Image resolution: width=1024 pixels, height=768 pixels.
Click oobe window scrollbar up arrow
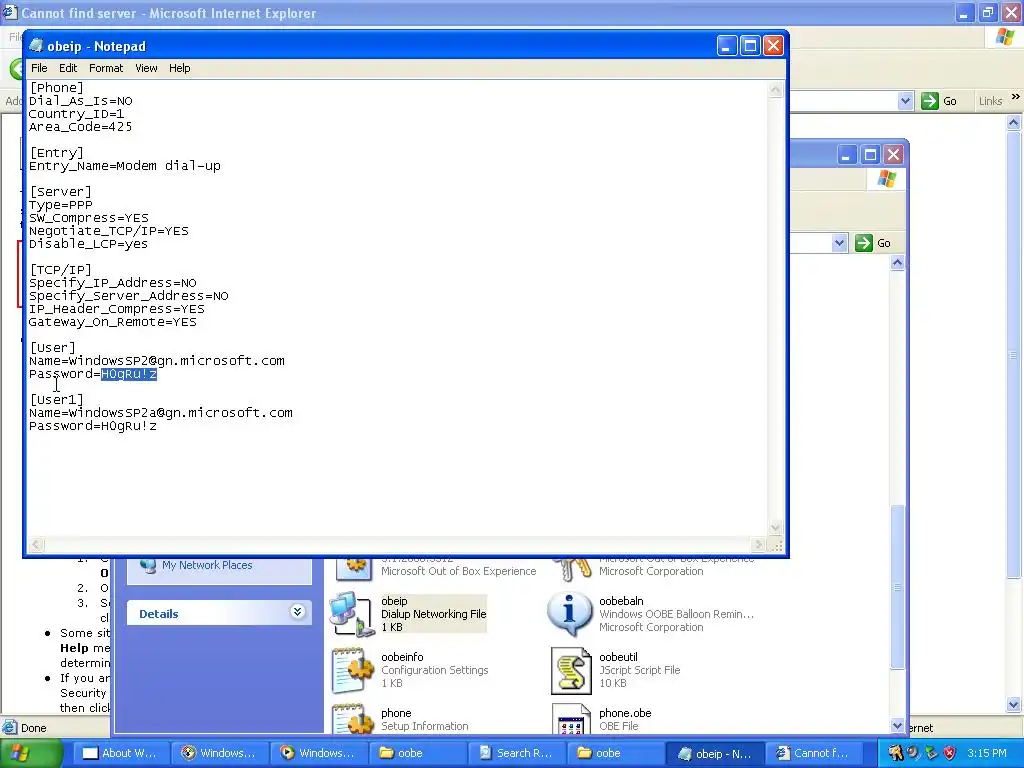[897, 263]
